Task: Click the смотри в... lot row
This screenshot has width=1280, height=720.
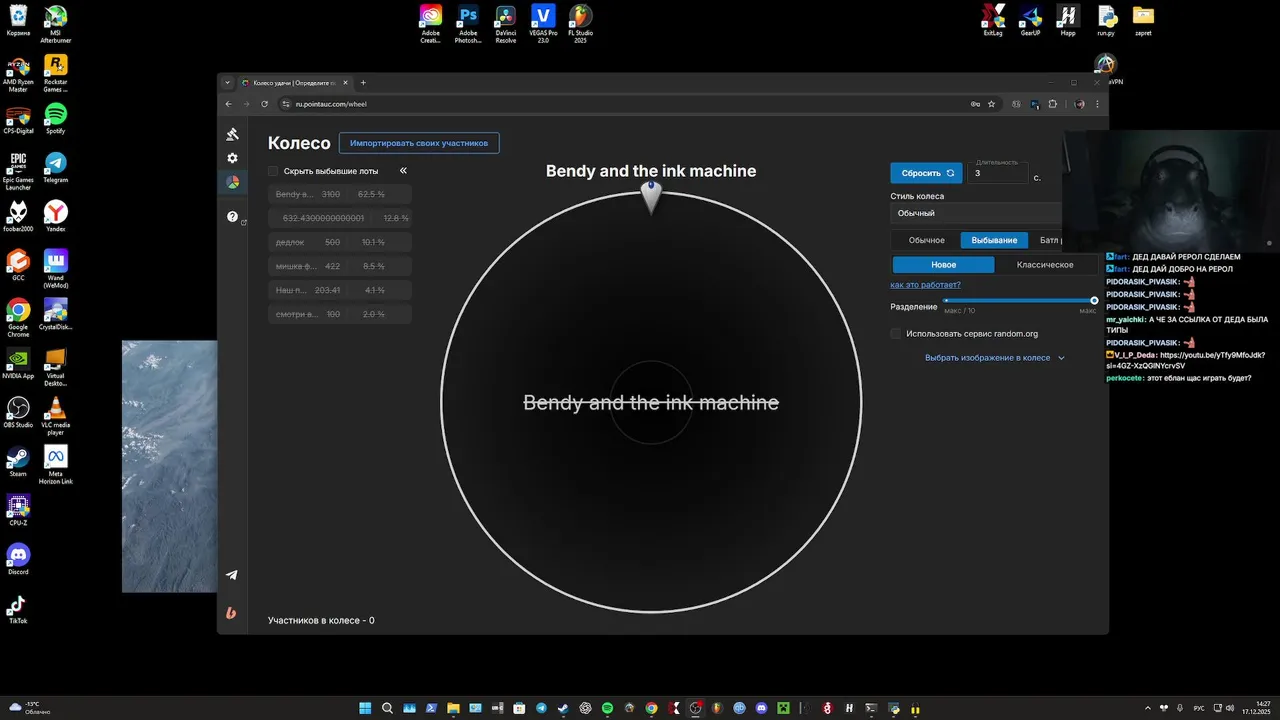Action: point(340,314)
